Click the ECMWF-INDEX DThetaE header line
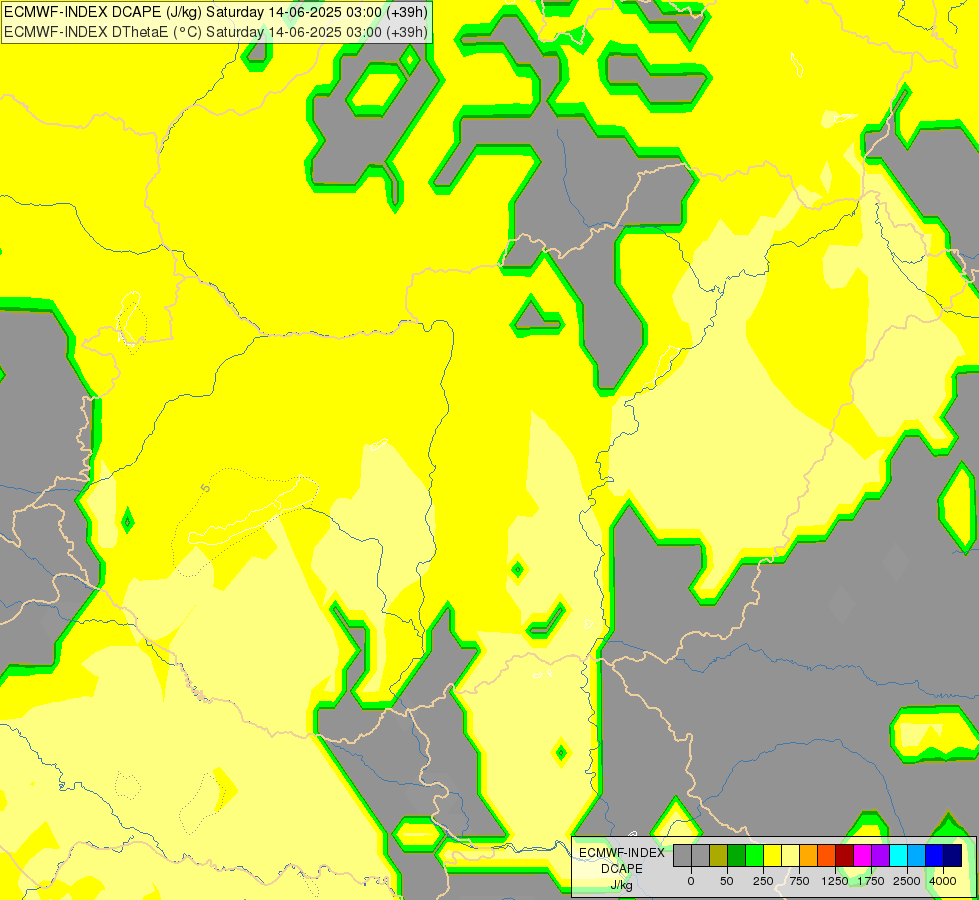 (215, 32)
